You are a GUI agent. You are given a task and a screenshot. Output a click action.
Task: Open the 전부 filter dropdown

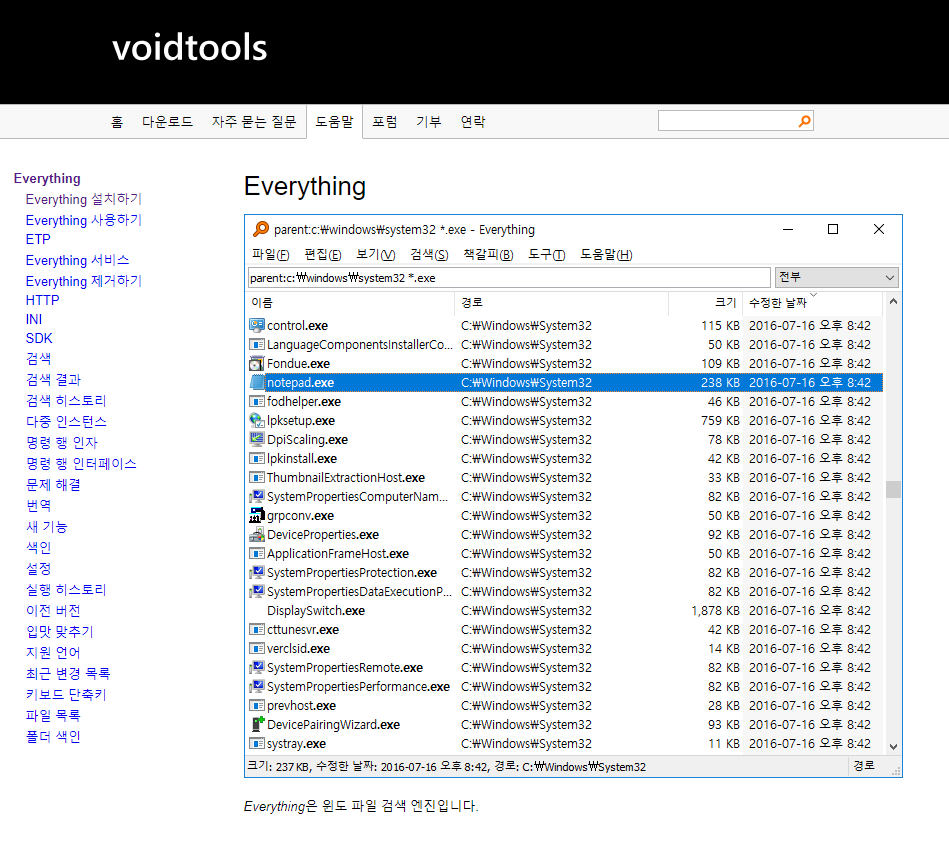pos(836,278)
